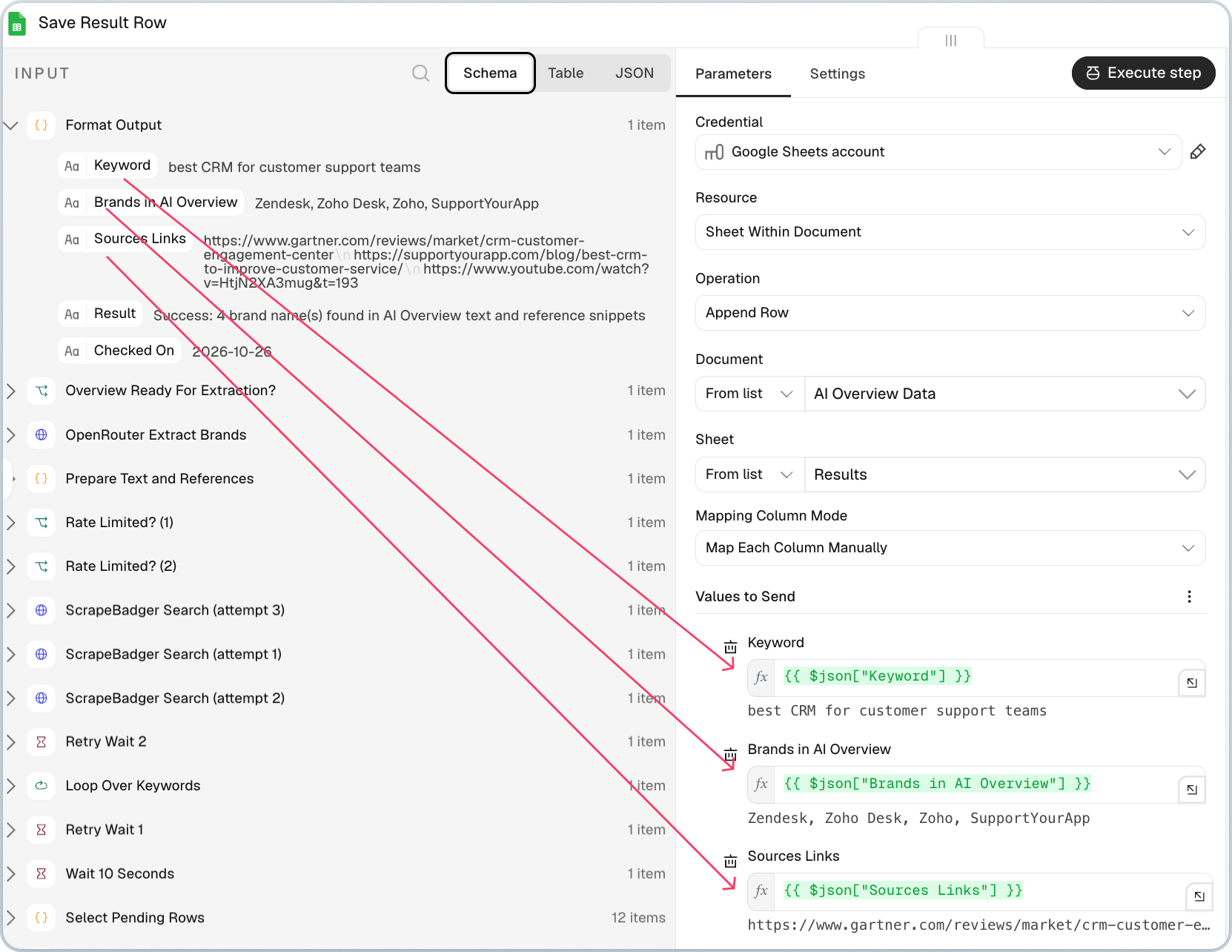This screenshot has width=1232, height=952.
Task: Click the OpenRouter Extract Brands globe icon
Action: 42,435
